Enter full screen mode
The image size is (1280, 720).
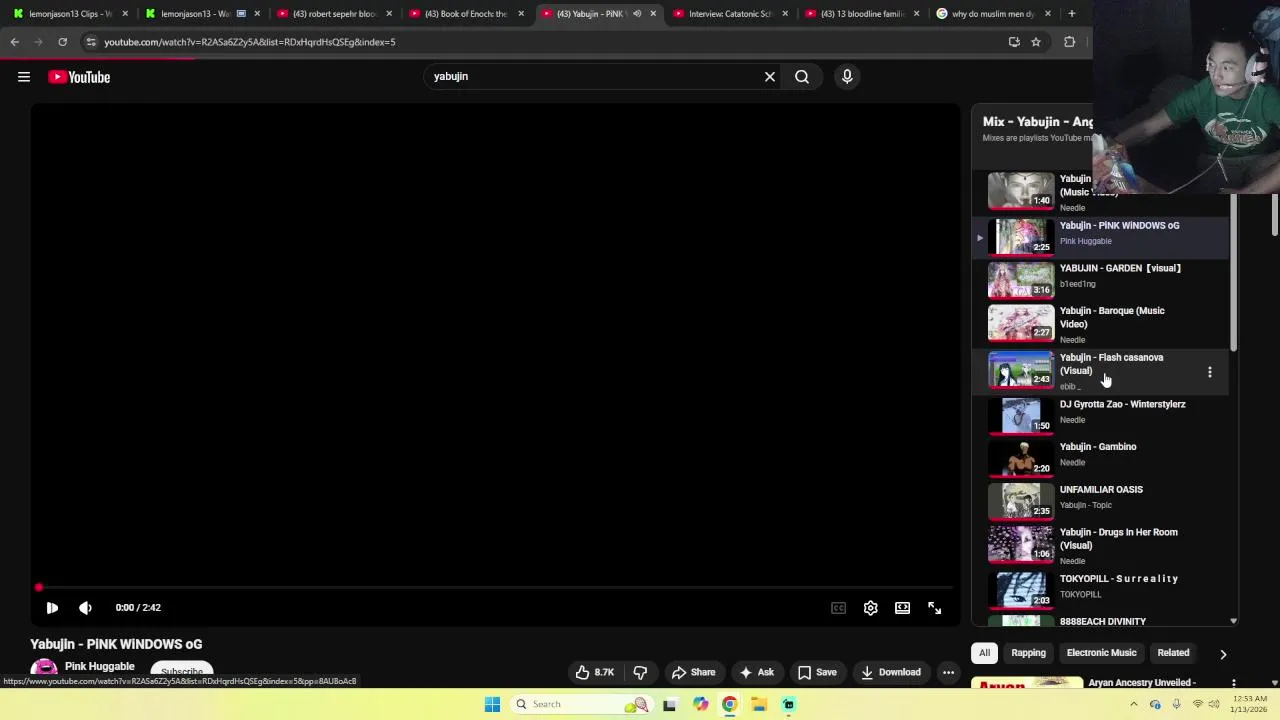point(934,607)
